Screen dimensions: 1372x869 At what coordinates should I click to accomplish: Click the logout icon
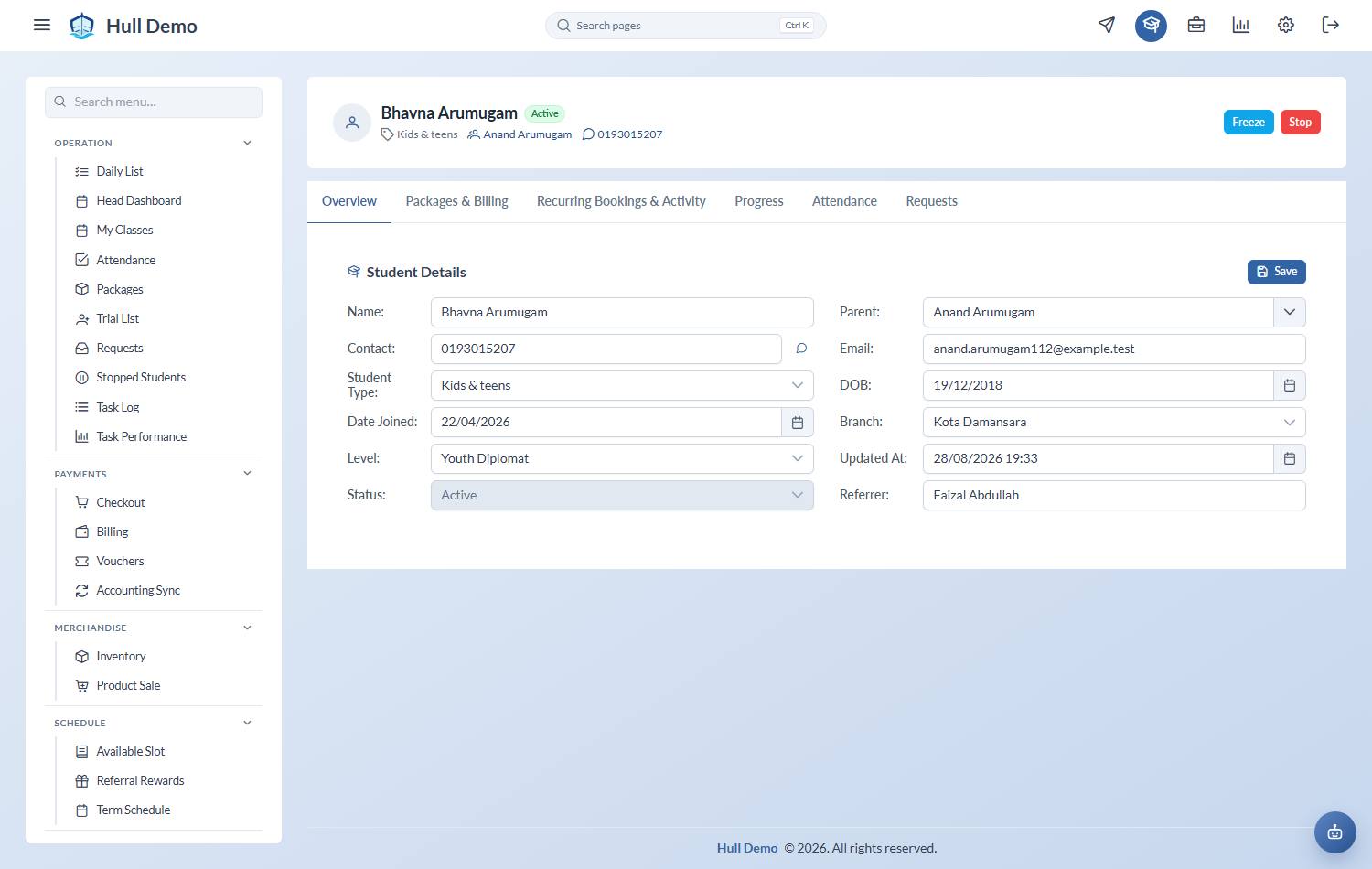pyautogui.click(x=1331, y=25)
